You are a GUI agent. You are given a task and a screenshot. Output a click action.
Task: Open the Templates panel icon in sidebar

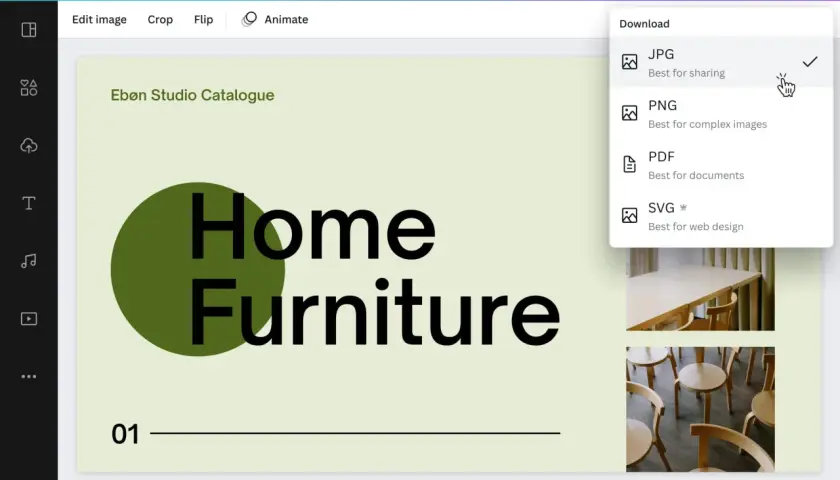click(29, 29)
